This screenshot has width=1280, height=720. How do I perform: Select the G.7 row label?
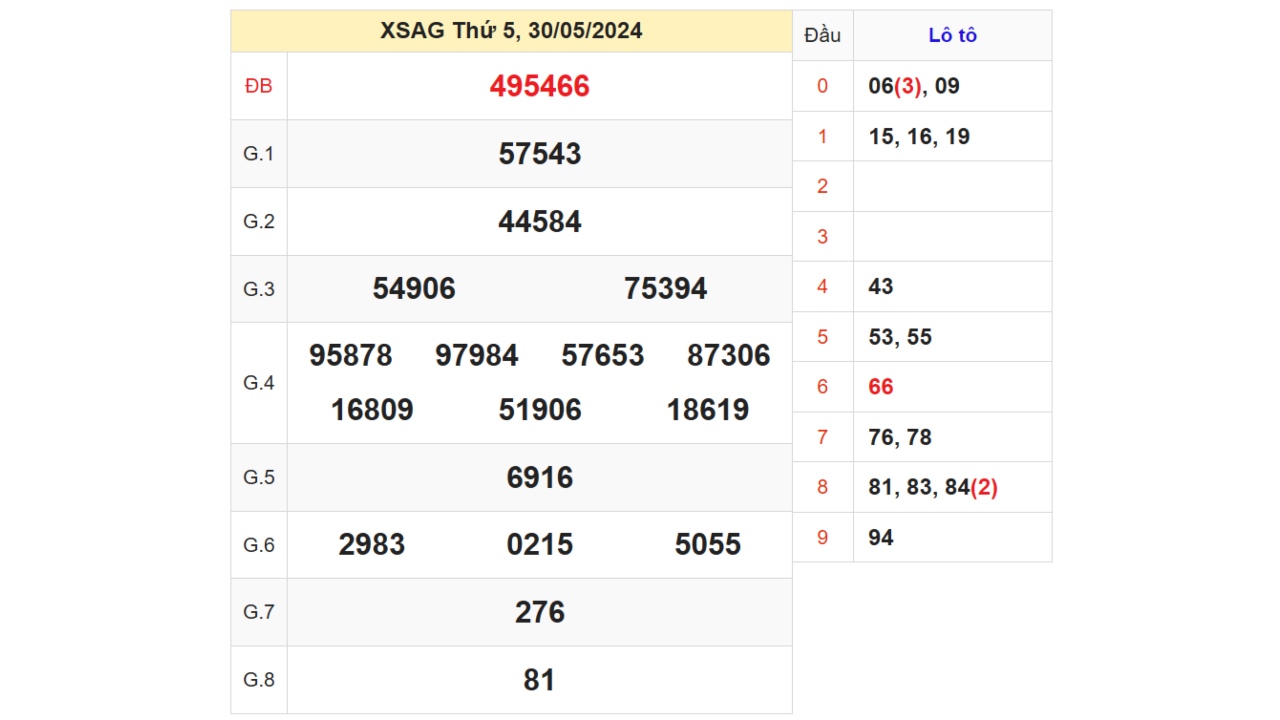click(x=258, y=612)
